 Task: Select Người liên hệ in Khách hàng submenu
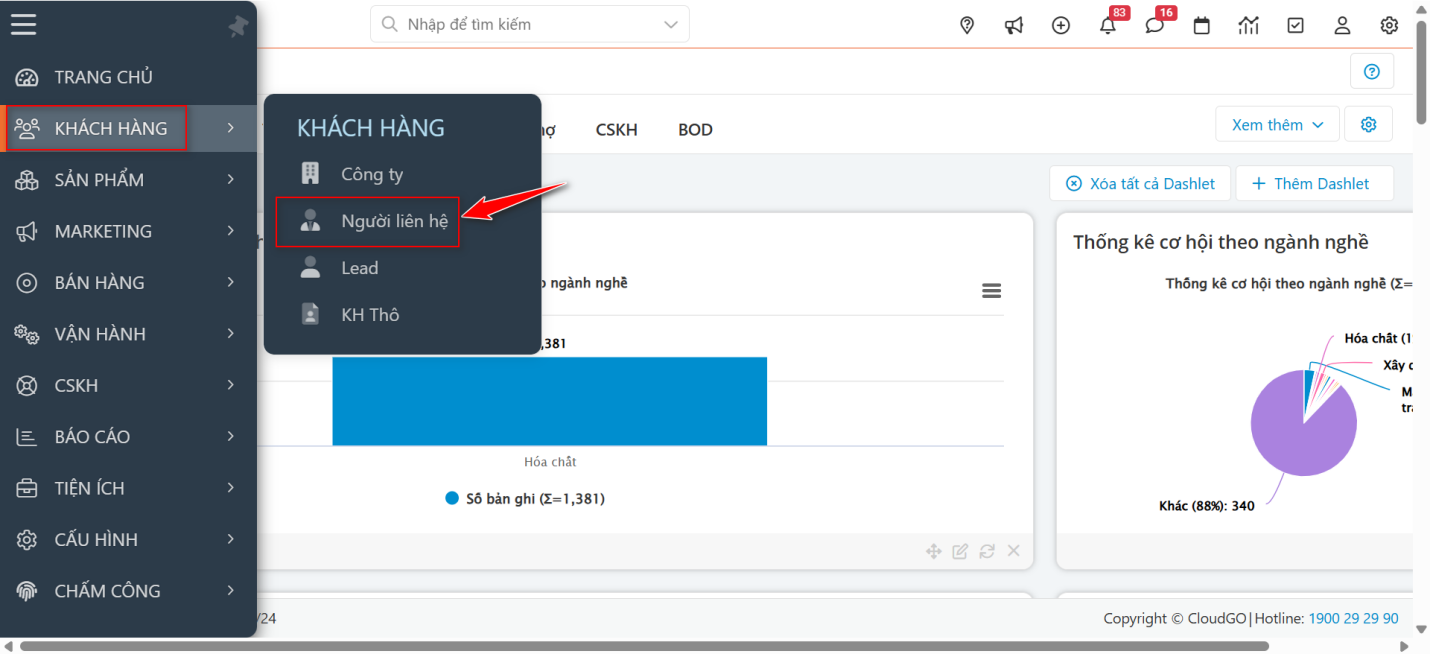(393, 221)
